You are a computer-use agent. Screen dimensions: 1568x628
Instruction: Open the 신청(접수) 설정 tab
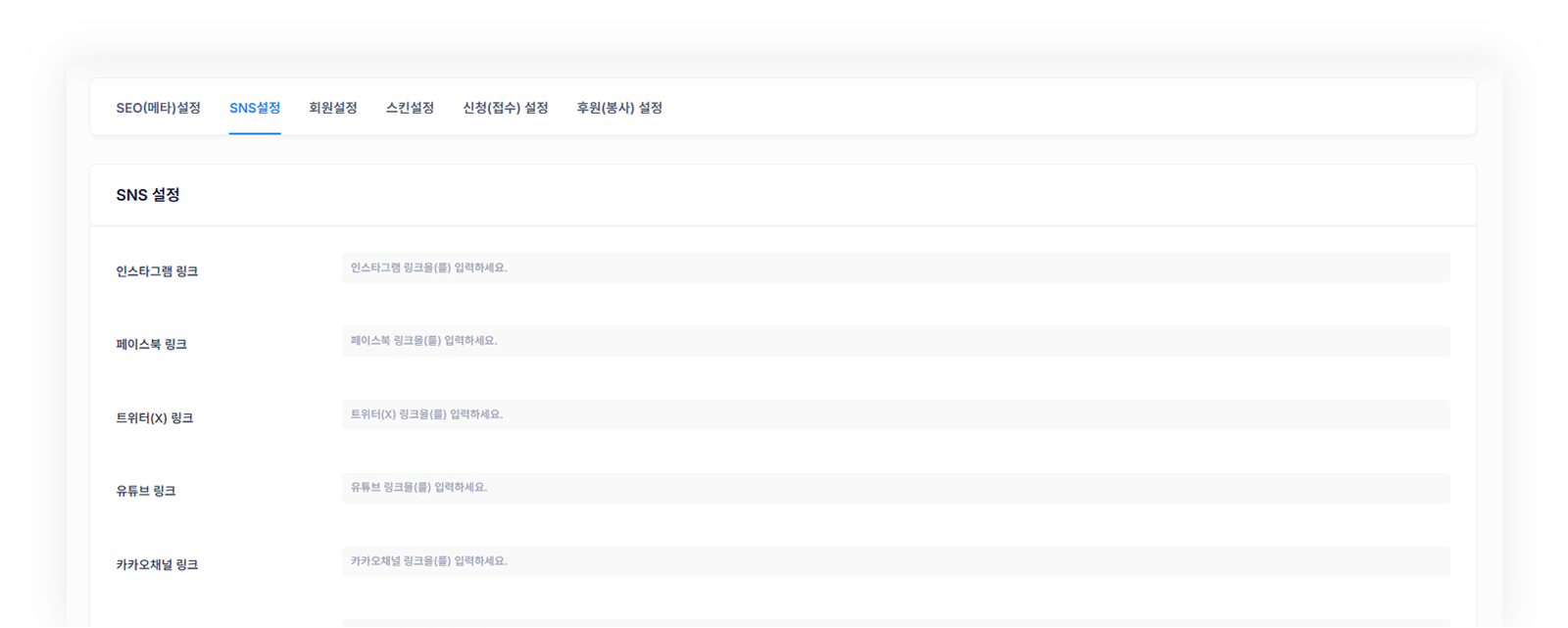tap(505, 108)
